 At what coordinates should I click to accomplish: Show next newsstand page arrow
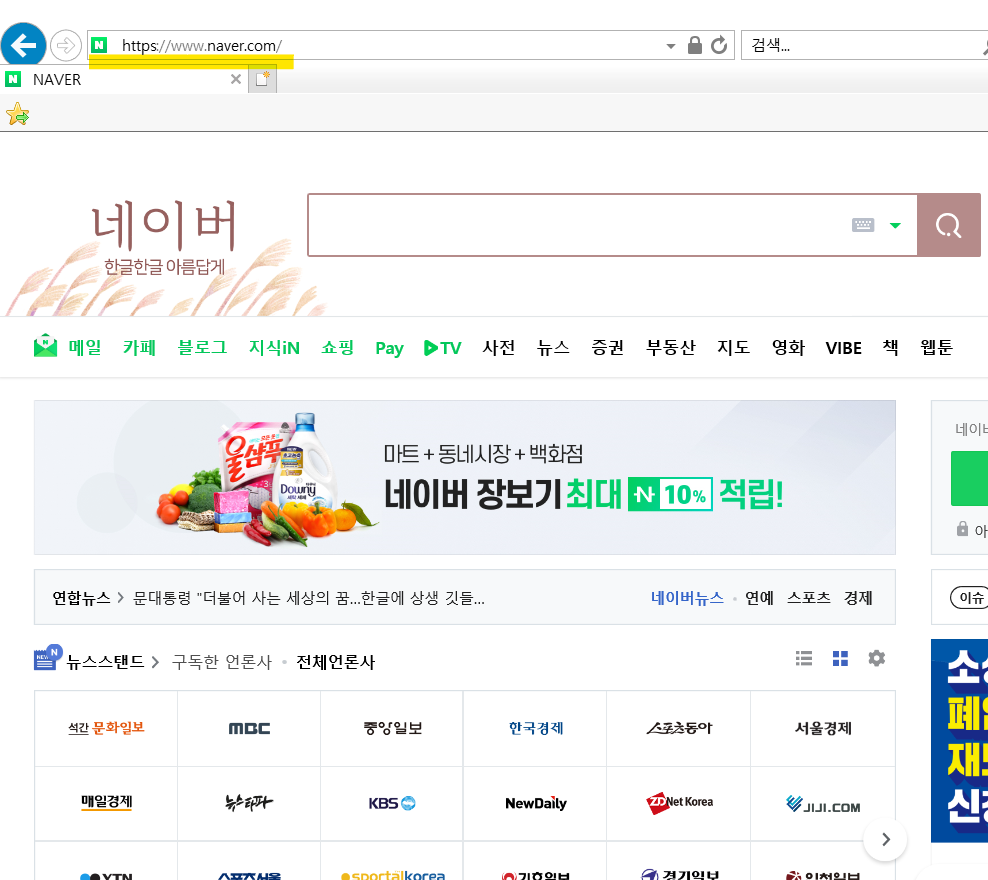click(x=885, y=839)
